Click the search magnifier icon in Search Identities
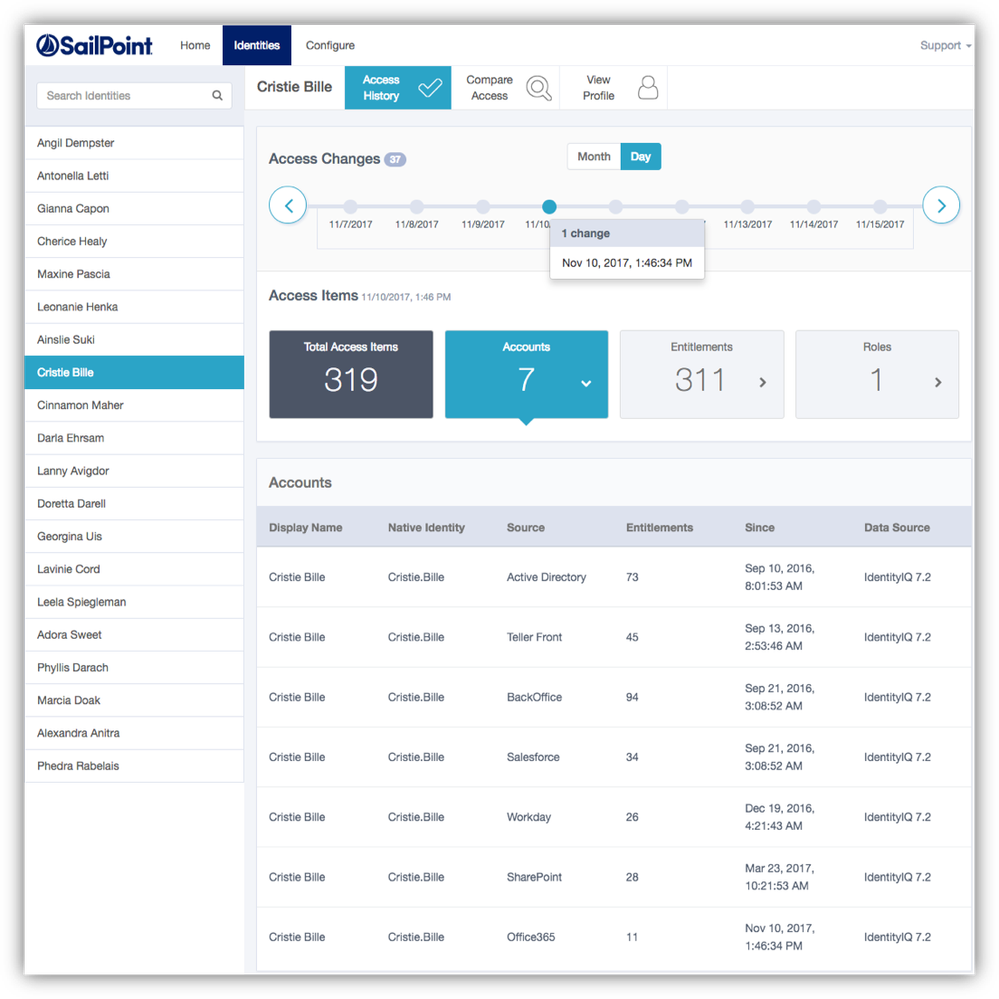 pos(217,96)
